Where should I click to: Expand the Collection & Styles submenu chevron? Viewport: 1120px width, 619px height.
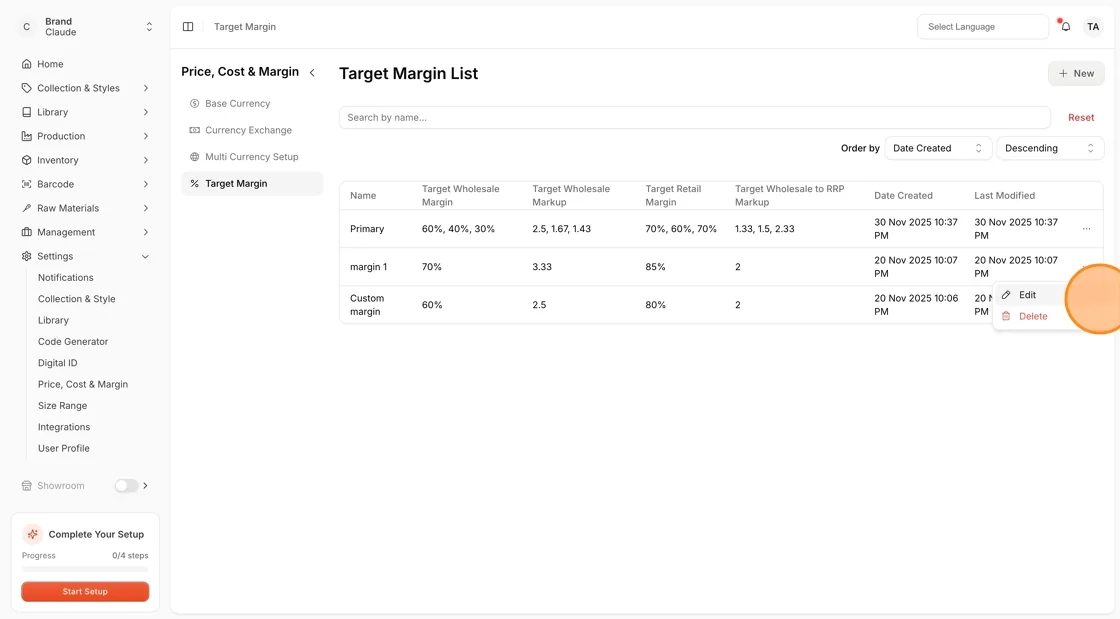(x=146, y=88)
